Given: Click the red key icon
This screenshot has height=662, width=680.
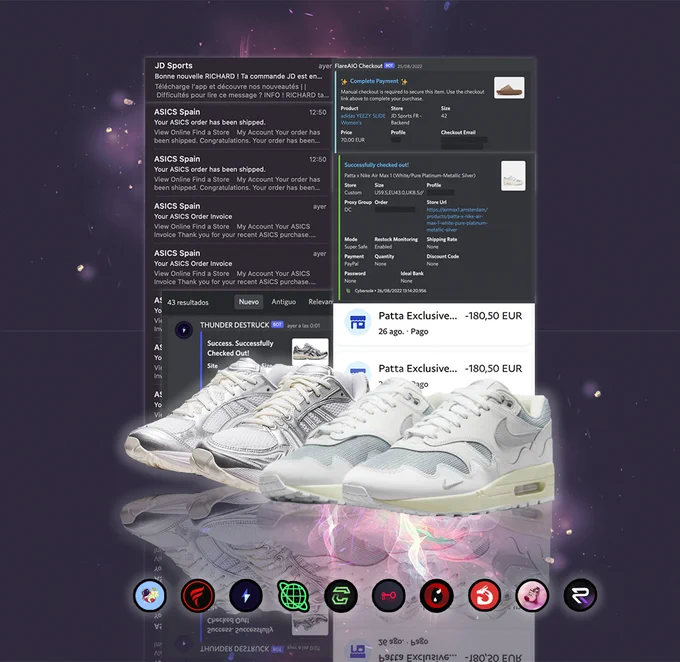Looking at the screenshot, I should (389, 596).
